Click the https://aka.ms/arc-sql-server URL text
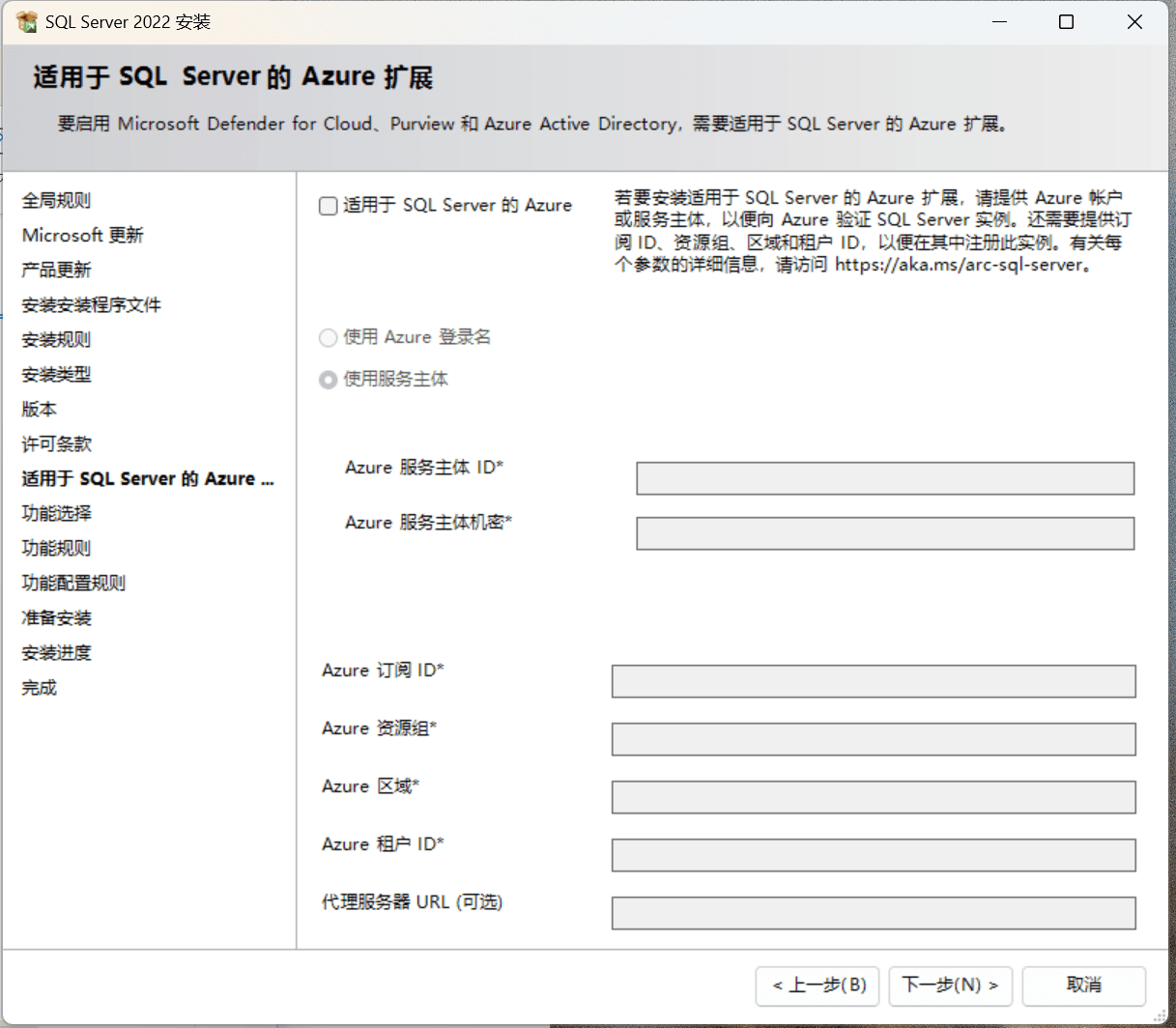Image resolution: width=1176 pixels, height=1028 pixels. pos(959,265)
